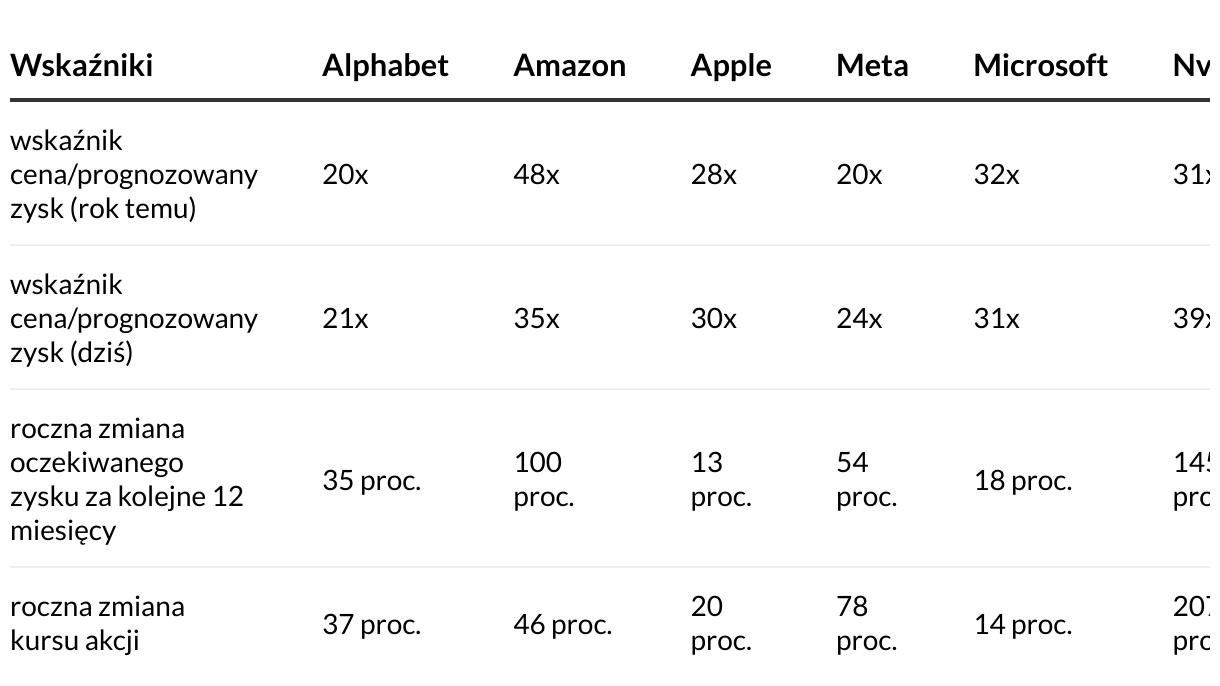Image resolution: width=1220 pixels, height=686 pixels.
Task: Select Meta's 24x cell
Action: (x=859, y=319)
